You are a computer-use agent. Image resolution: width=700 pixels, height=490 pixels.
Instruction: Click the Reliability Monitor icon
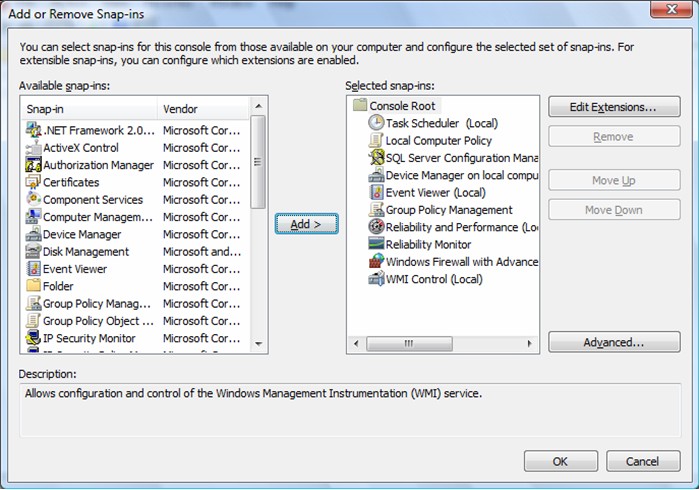[x=376, y=244]
